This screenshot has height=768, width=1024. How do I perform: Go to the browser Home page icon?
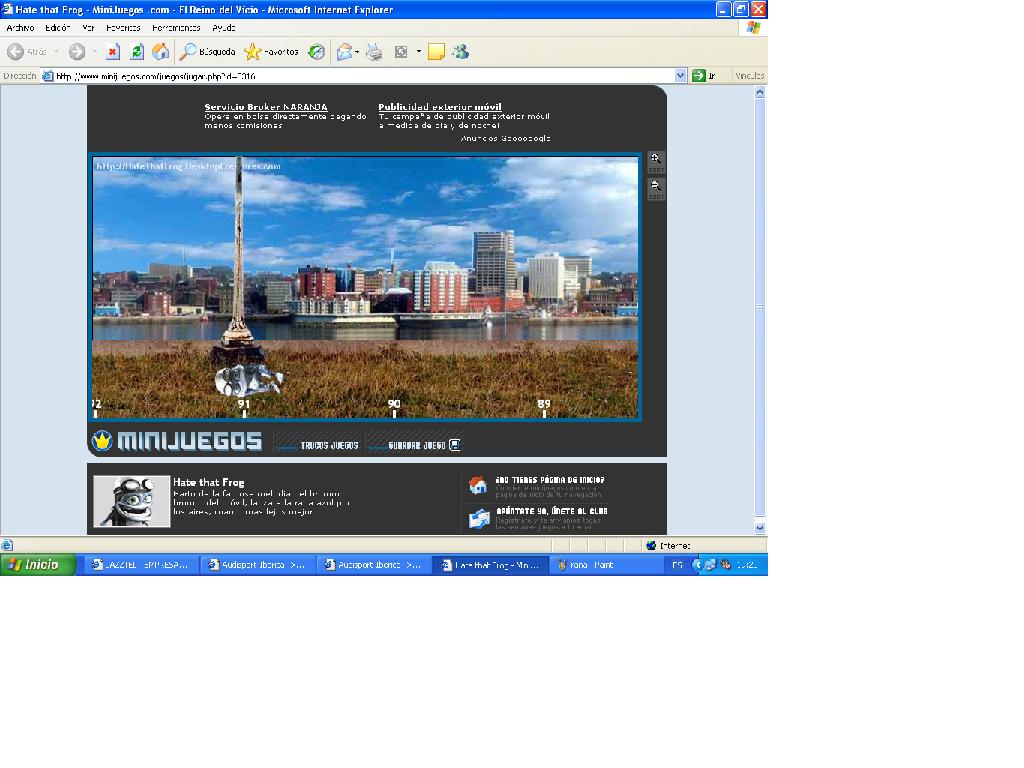pos(160,52)
